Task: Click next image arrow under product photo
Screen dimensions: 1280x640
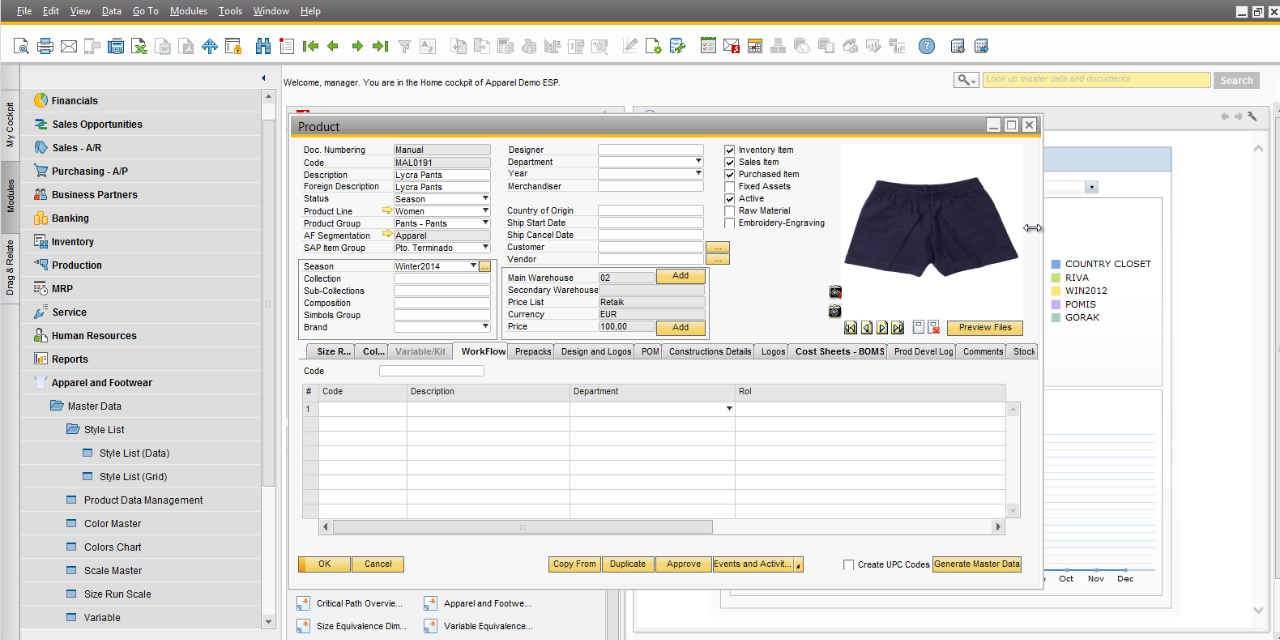Action: [882, 328]
